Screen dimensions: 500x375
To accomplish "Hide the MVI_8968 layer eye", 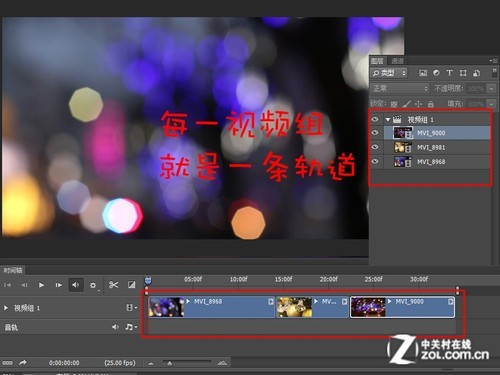I will click(x=375, y=161).
